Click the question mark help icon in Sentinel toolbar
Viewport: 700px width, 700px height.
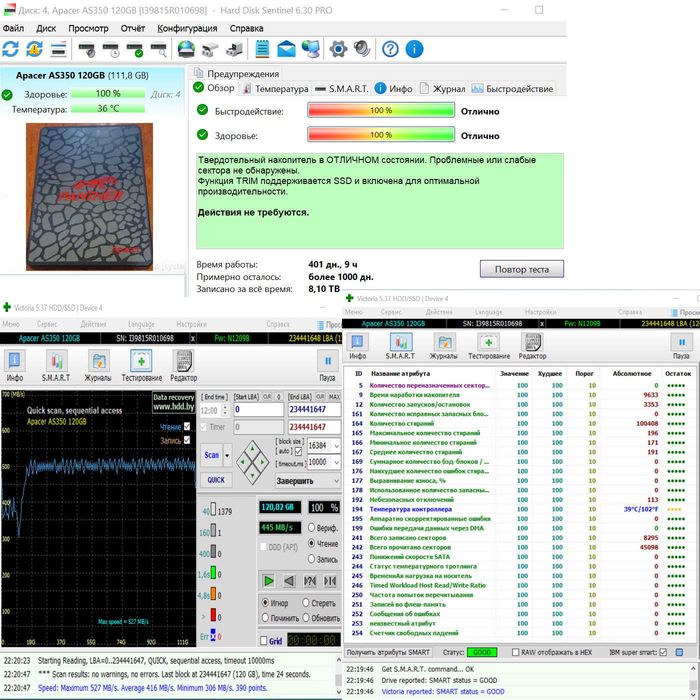390,49
